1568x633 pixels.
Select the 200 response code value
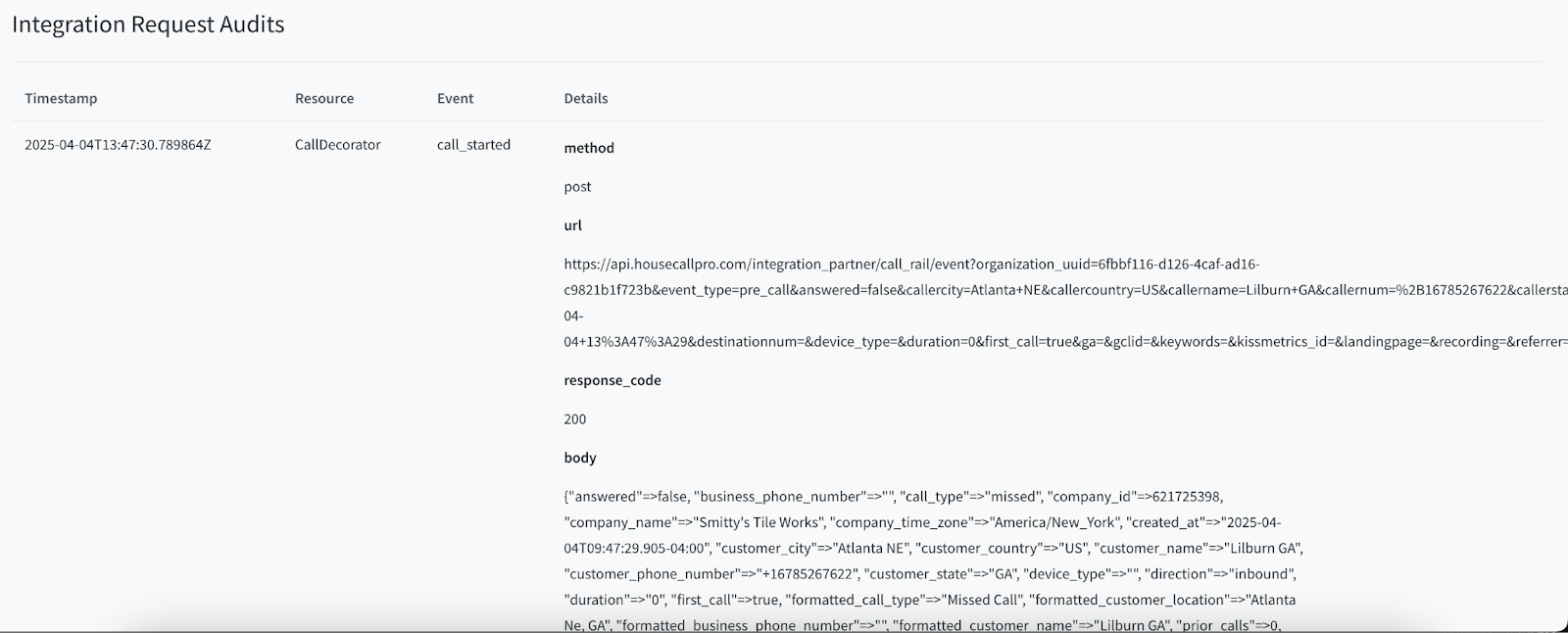[x=575, y=419]
